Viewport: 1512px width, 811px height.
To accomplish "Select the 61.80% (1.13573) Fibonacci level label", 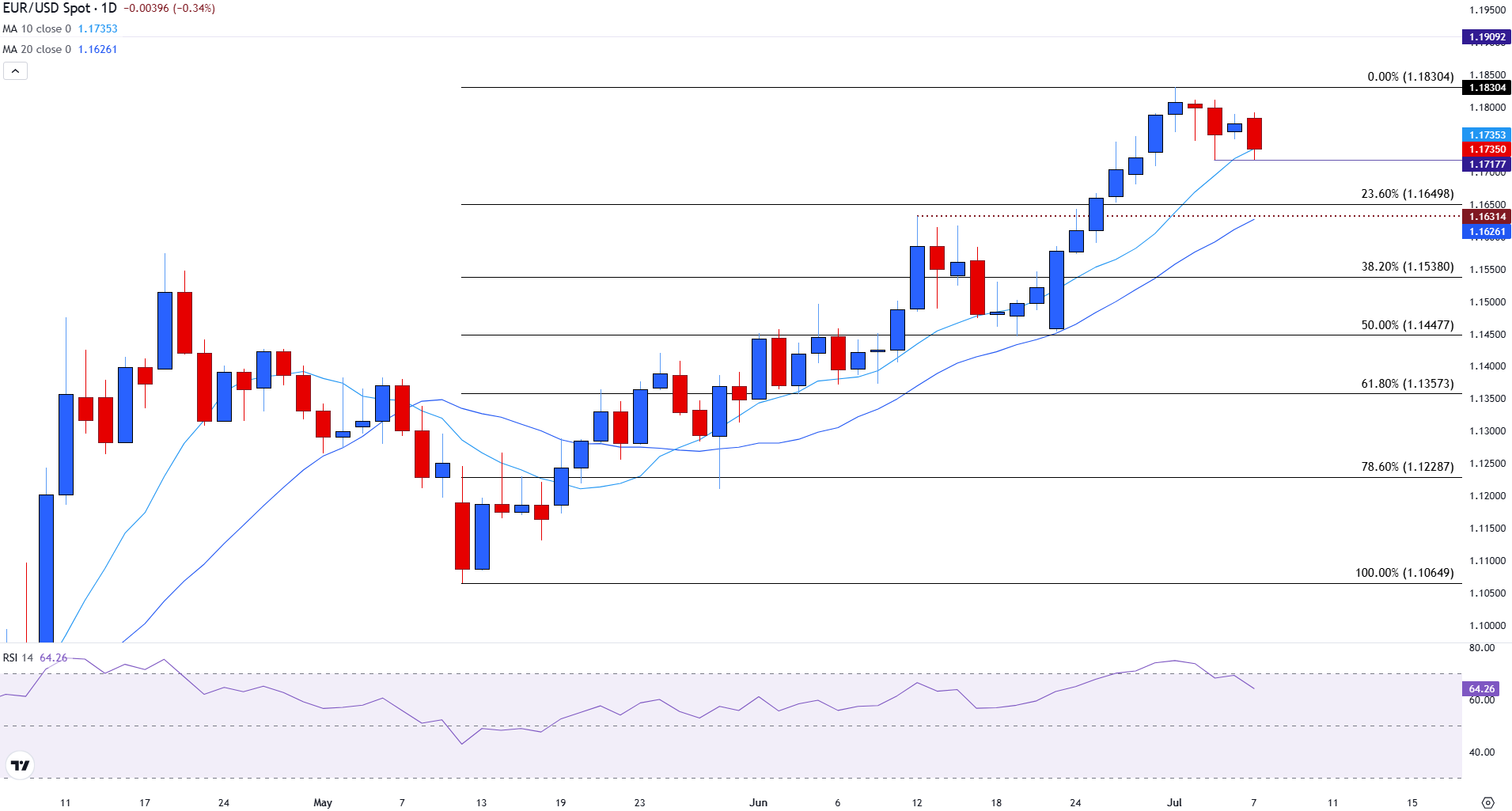I will coord(1407,384).
